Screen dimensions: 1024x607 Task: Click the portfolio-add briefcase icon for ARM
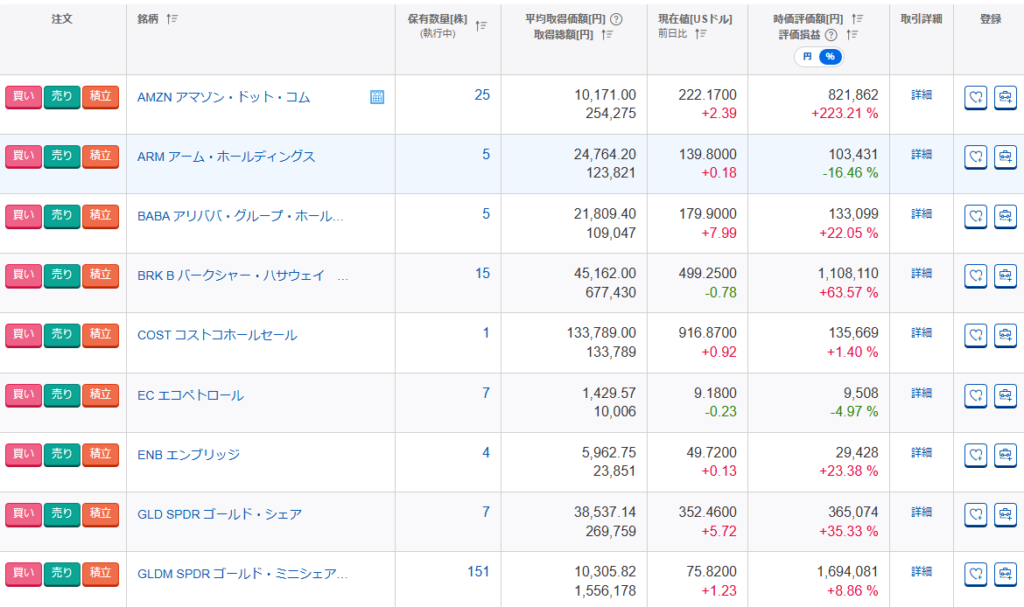1005,157
